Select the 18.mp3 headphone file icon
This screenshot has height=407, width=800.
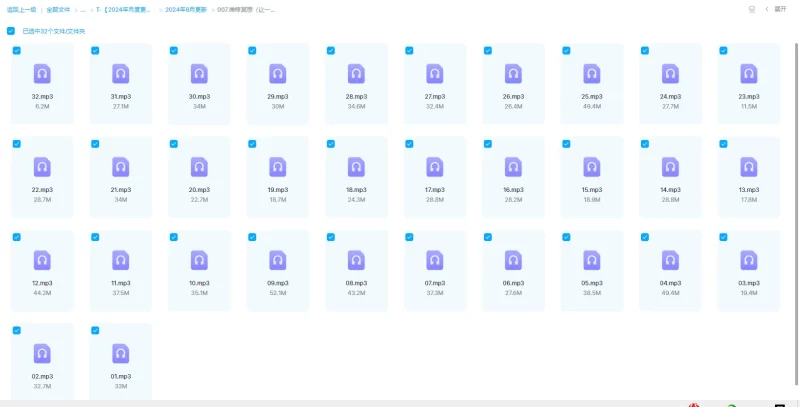356,167
